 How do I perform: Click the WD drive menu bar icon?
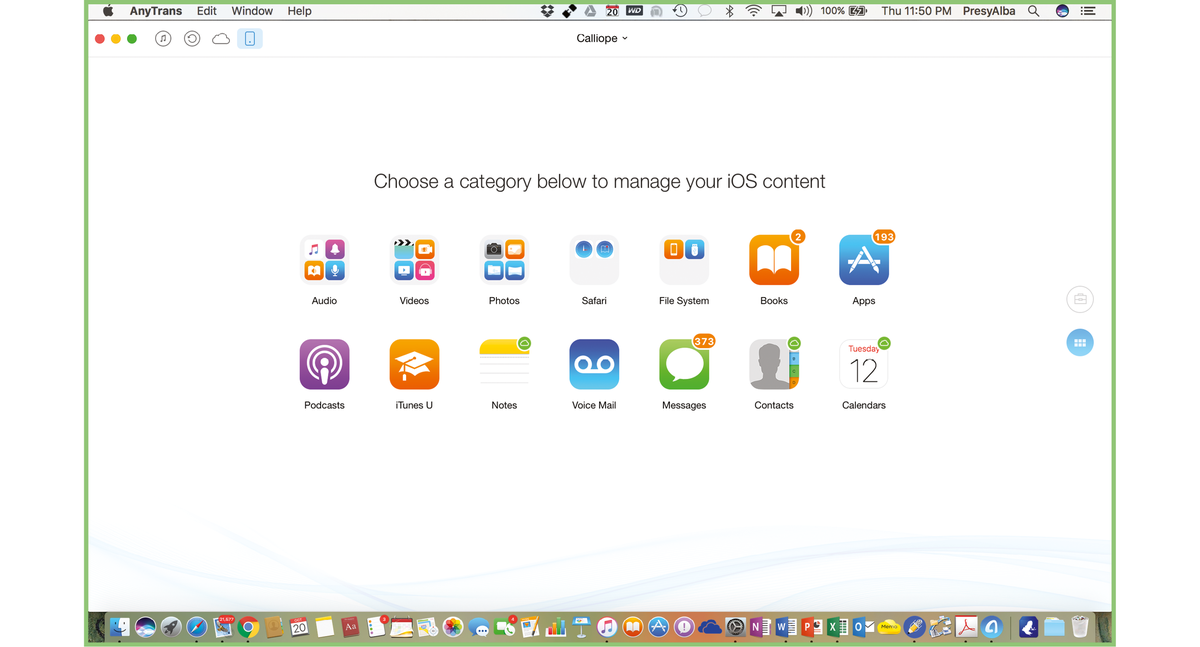[x=634, y=11]
